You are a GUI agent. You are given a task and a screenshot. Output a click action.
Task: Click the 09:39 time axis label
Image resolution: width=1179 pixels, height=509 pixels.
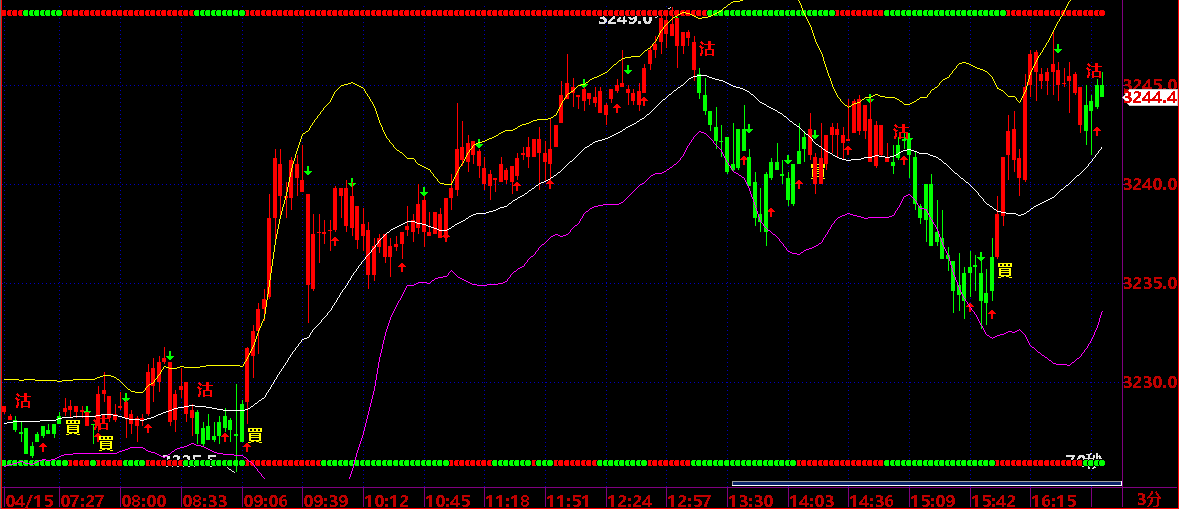(326, 499)
